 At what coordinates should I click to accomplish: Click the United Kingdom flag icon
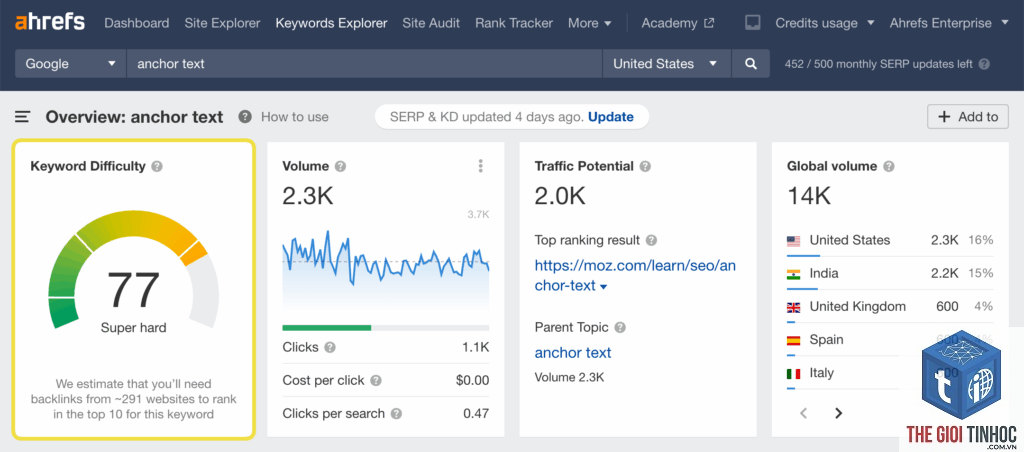point(793,307)
